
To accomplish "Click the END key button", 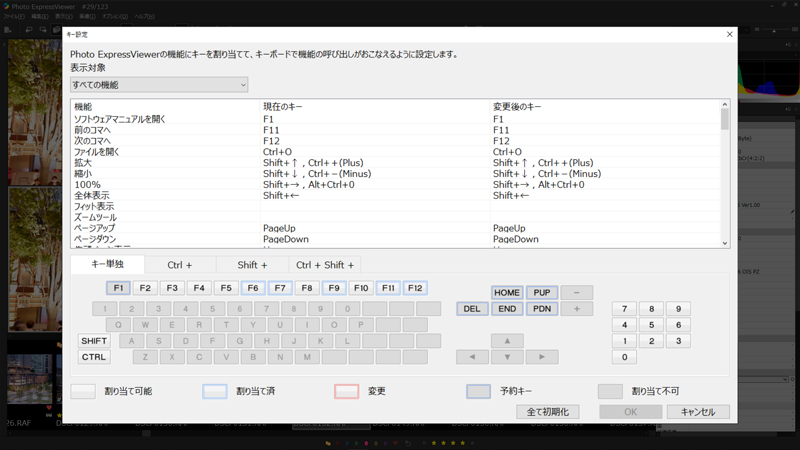I will (x=507, y=309).
